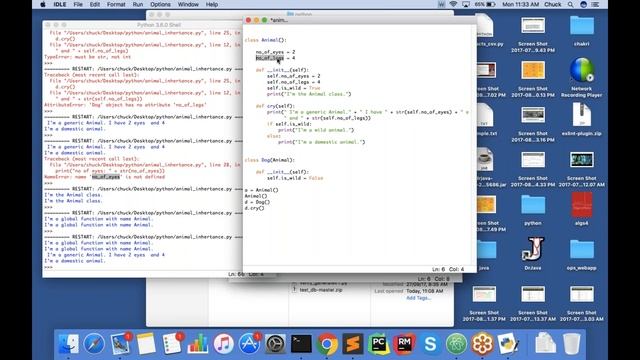Open Finder from the Dock
The image size is (640, 360).
pyautogui.click(x=68, y=344)
